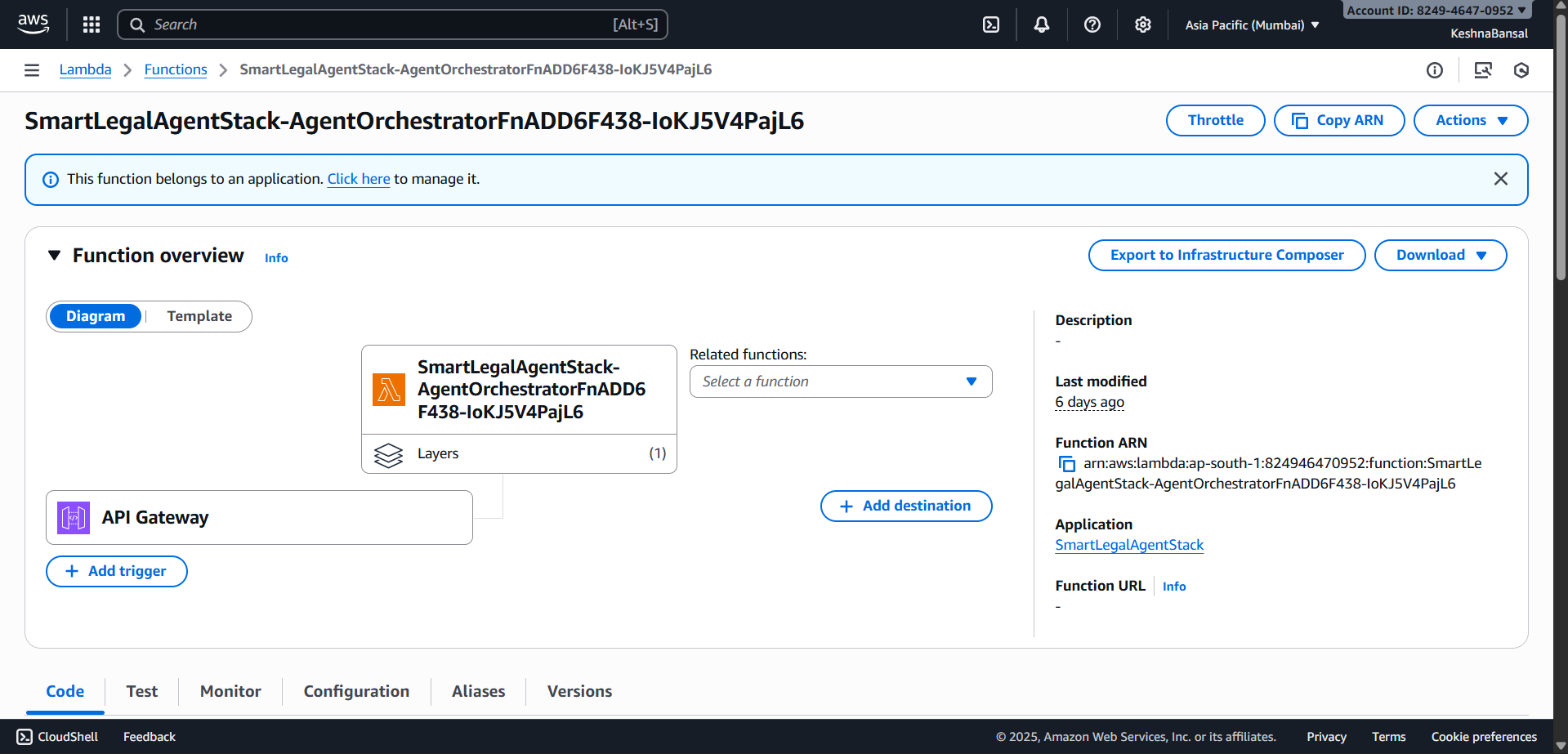Click the 'Click here' link in banner
The width and height of the screenshot is (1568, 754).
tap(359, 179)
